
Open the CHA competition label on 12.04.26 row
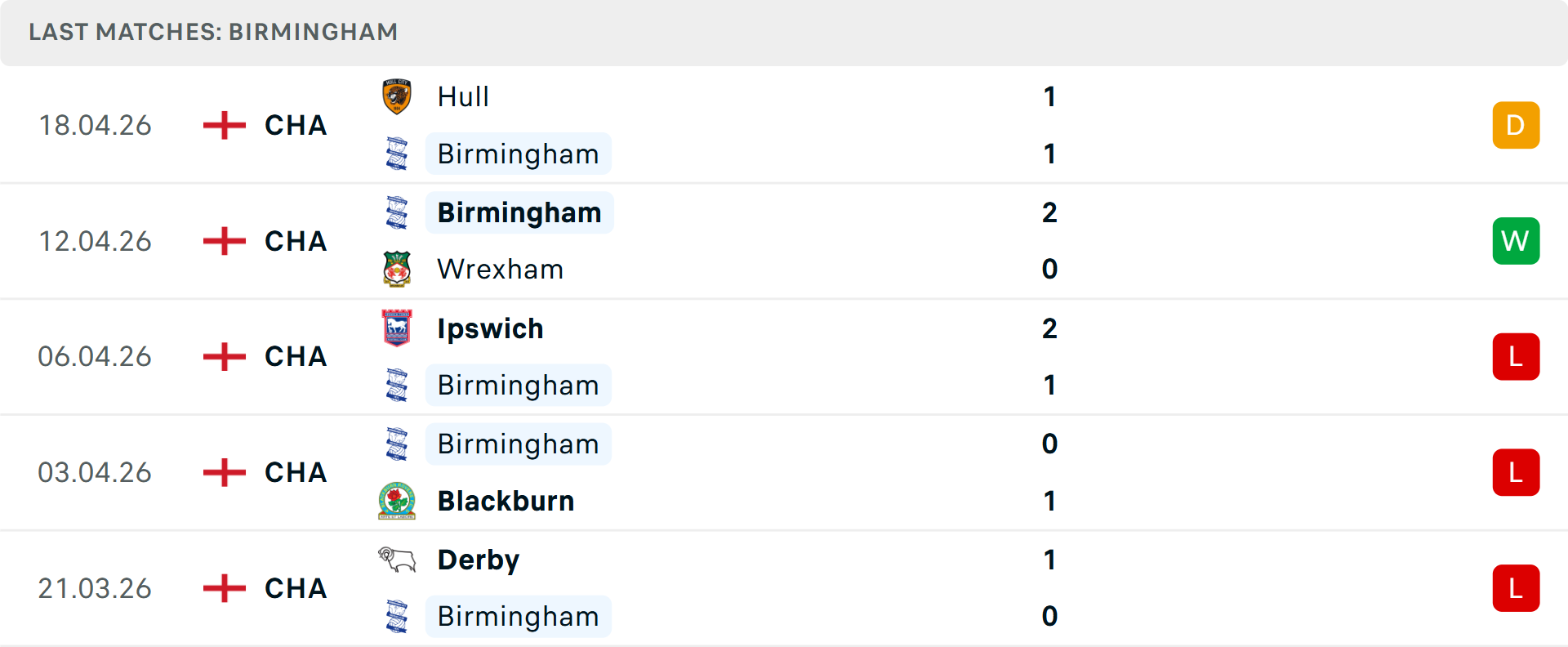pos(295,241)
